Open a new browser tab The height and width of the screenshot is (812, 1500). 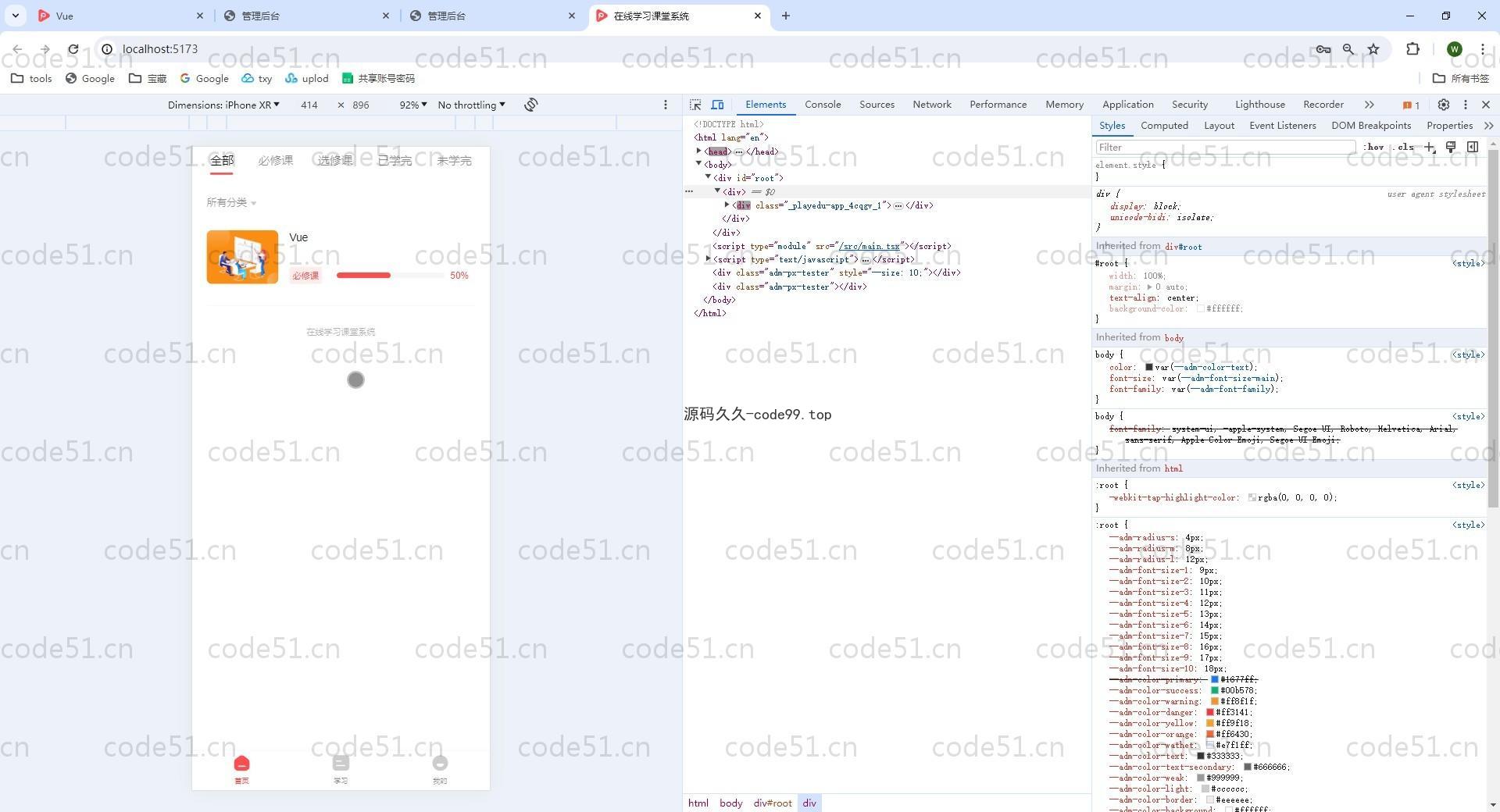(x=786, y=16)
